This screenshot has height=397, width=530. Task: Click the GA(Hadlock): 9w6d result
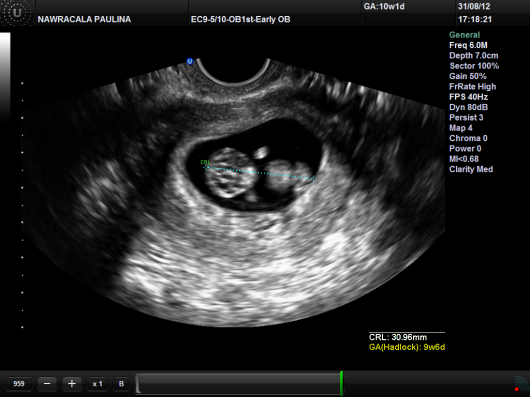coord(407,347)
